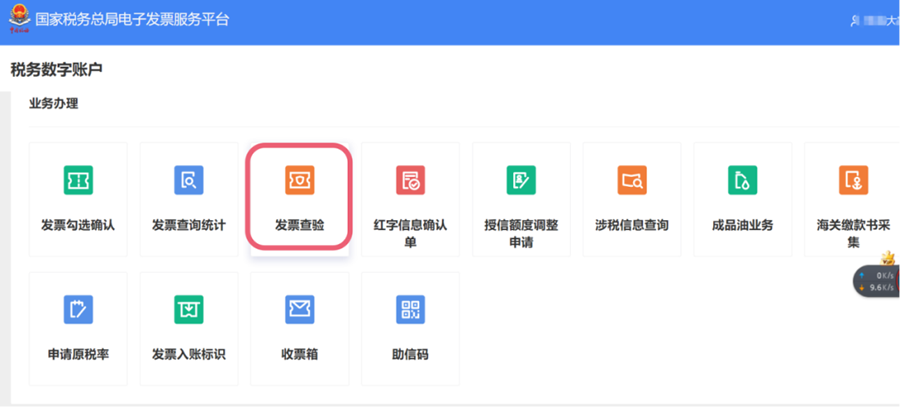Click the 红字信息确认单 text label

click(x=410, y=233)
